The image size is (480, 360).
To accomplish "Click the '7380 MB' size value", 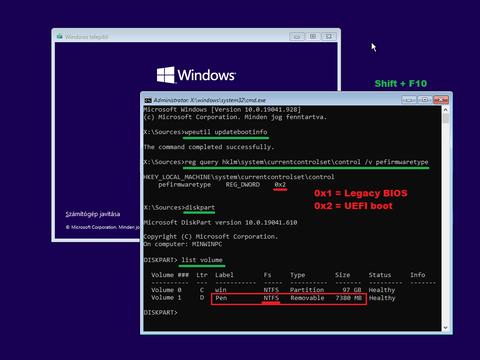I will [349, 298].
